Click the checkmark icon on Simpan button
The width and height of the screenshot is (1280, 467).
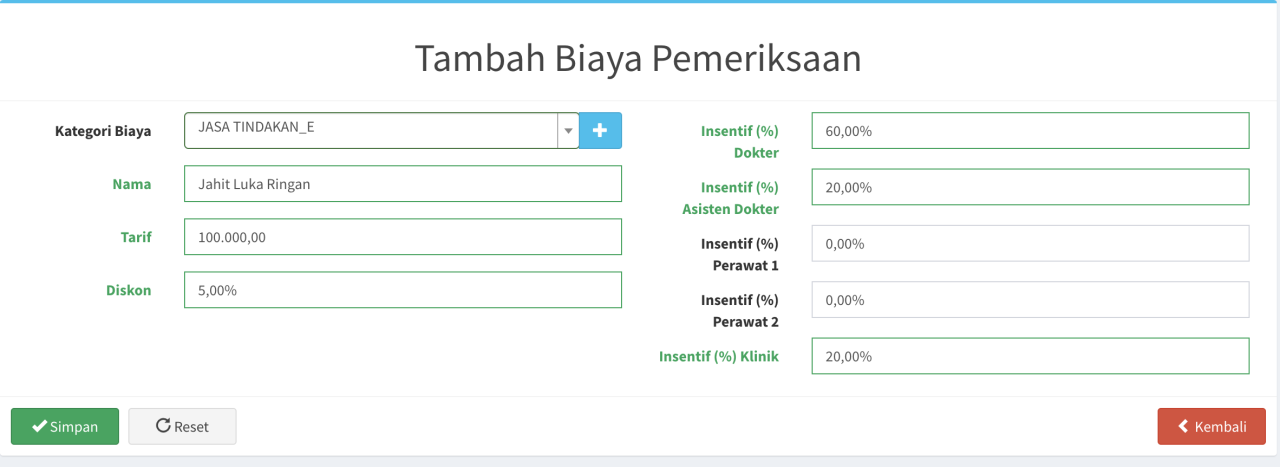(40, 426)
